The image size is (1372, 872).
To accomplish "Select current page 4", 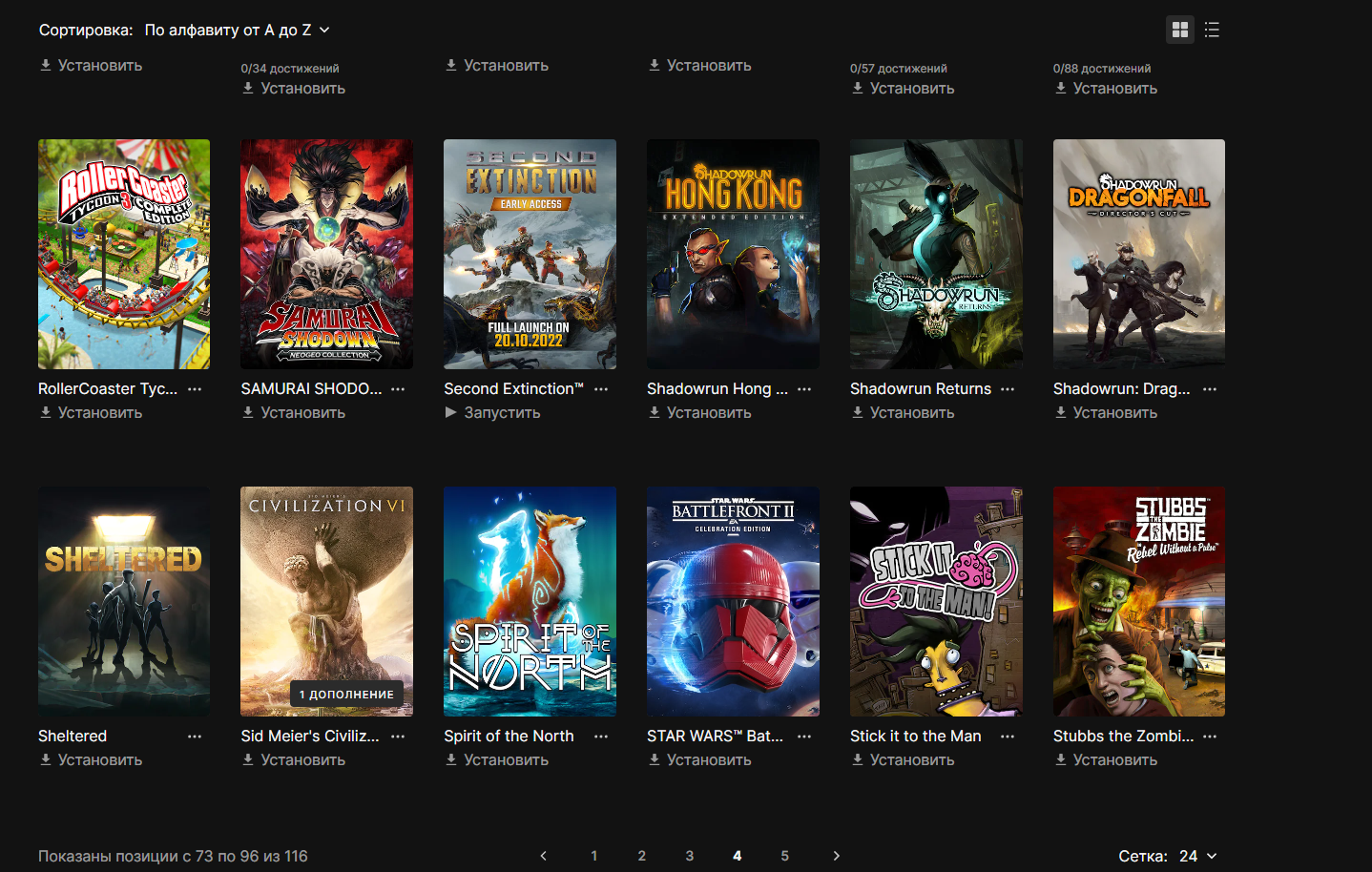I will pyautogui.click(x=737, y=856).
